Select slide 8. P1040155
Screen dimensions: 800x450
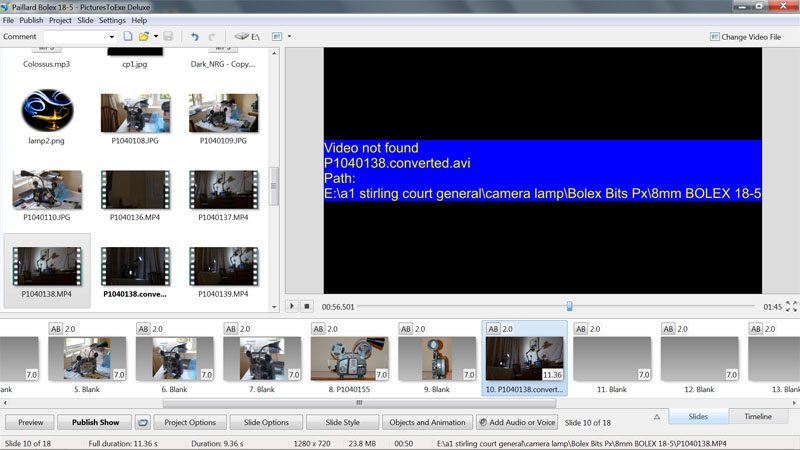coord(349,359)
